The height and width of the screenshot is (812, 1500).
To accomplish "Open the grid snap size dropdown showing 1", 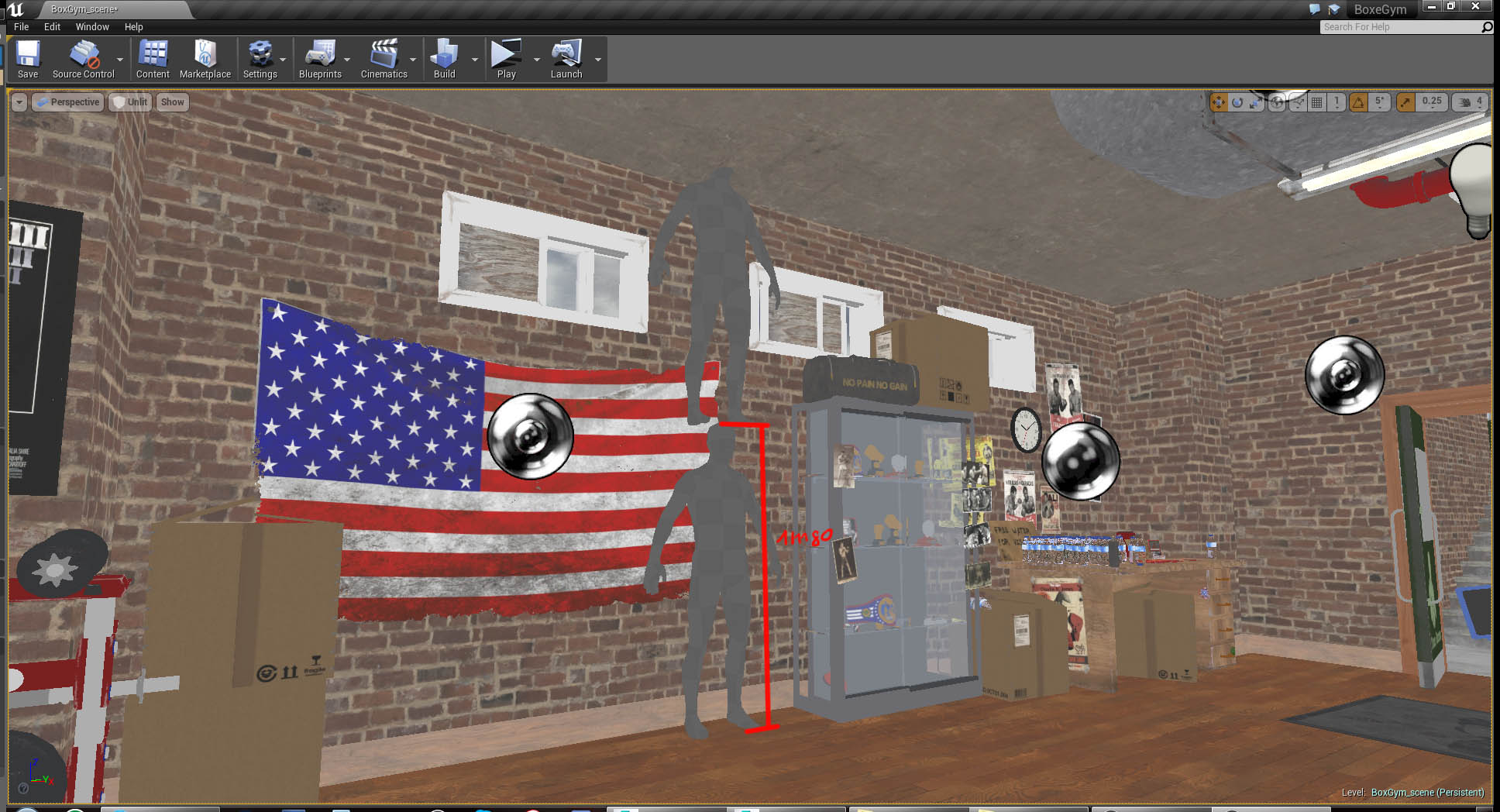I will pyautogui.click(x=1337, y=102).
